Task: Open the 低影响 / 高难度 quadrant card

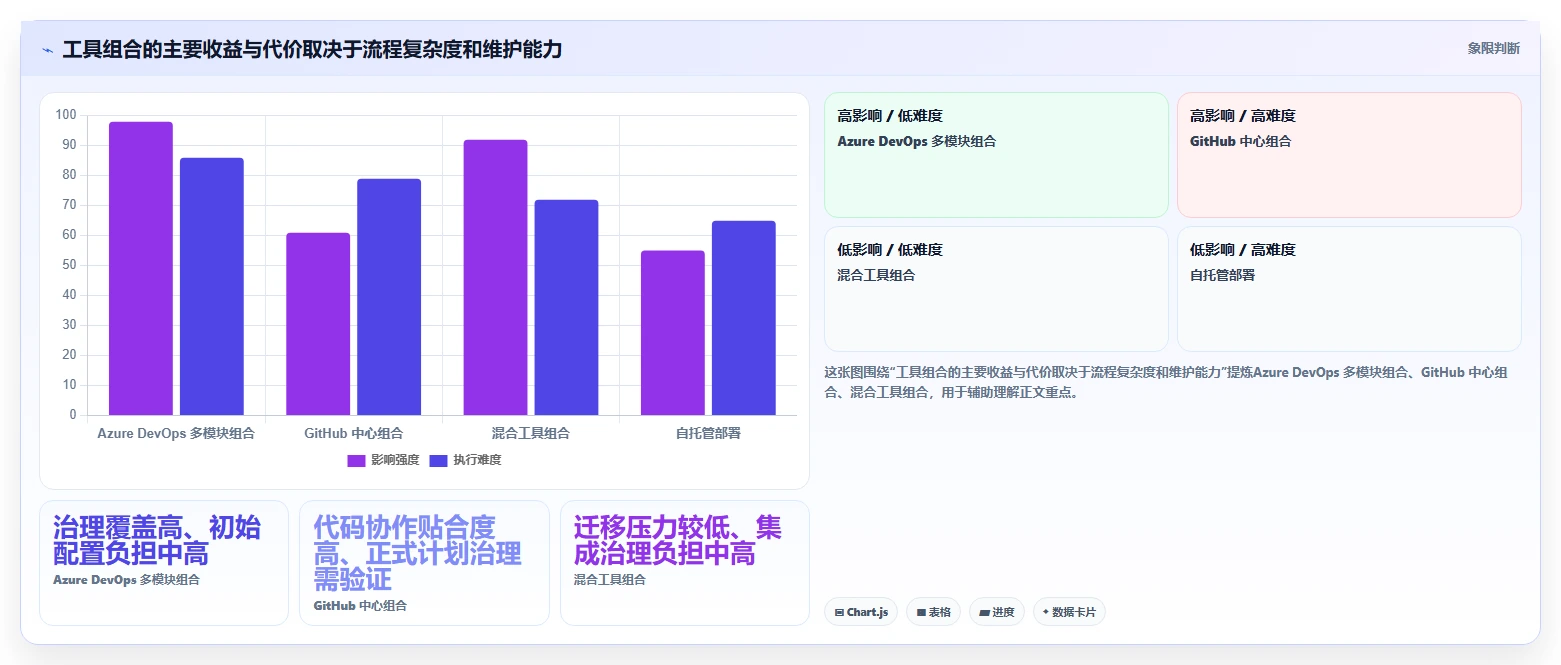Action: [x=1349, y=289]
